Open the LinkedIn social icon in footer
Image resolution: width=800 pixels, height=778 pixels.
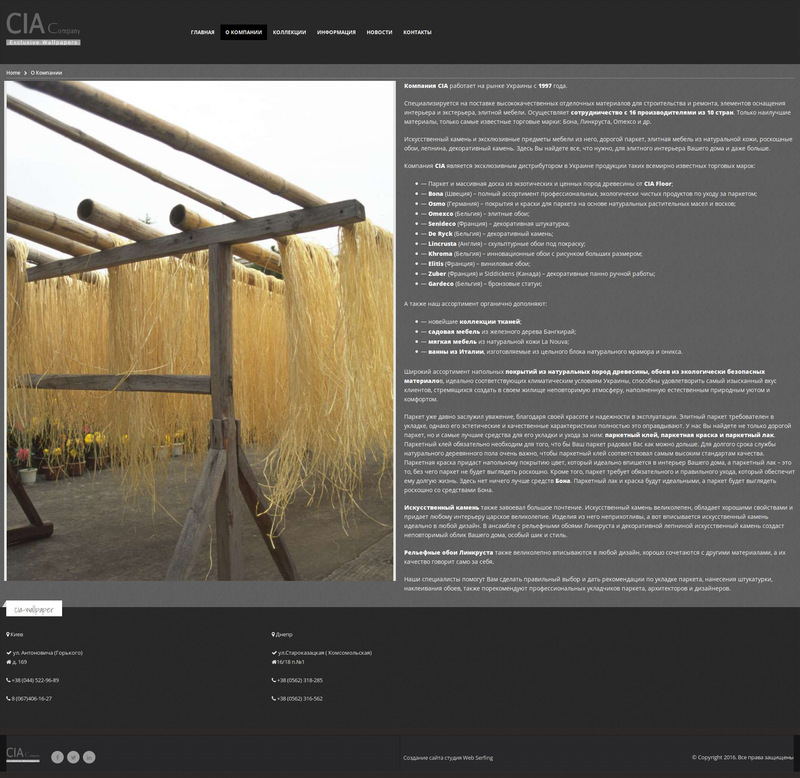[89, 757]
